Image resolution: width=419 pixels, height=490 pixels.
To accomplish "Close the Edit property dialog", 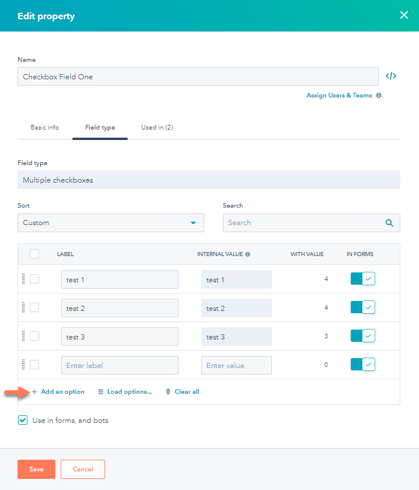I will [404, 15].
